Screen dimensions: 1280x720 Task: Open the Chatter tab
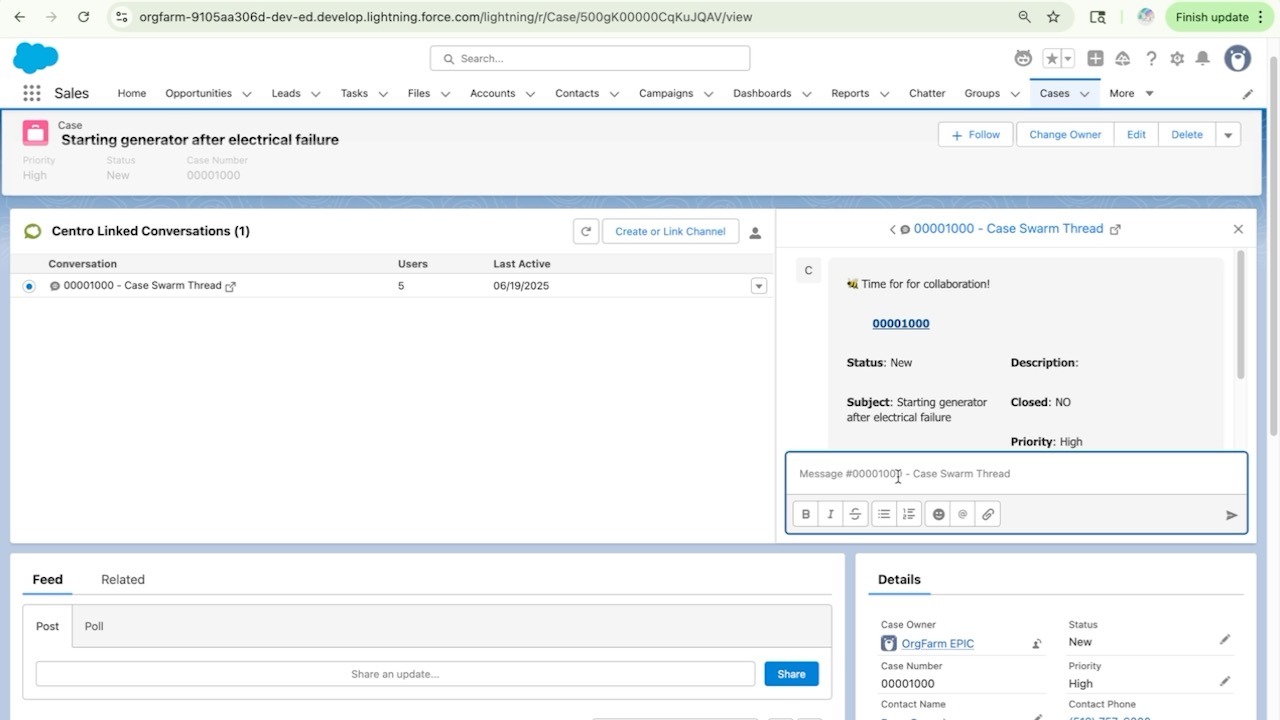(x=927, y=93)
